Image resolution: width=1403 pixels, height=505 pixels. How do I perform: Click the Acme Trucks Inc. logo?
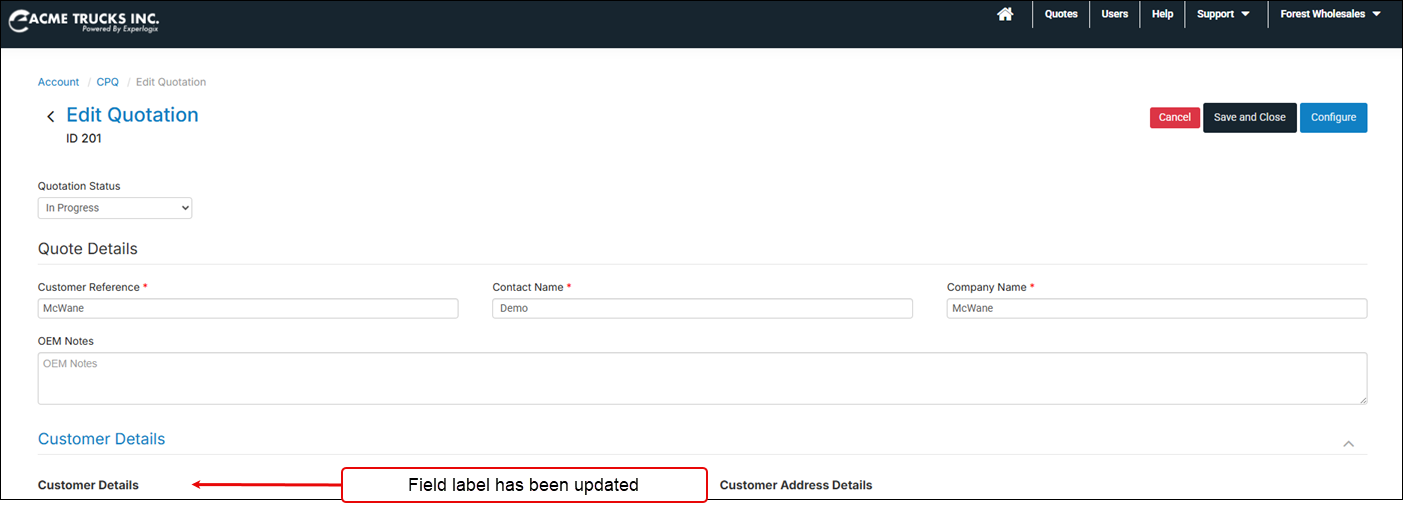point(84,20)
